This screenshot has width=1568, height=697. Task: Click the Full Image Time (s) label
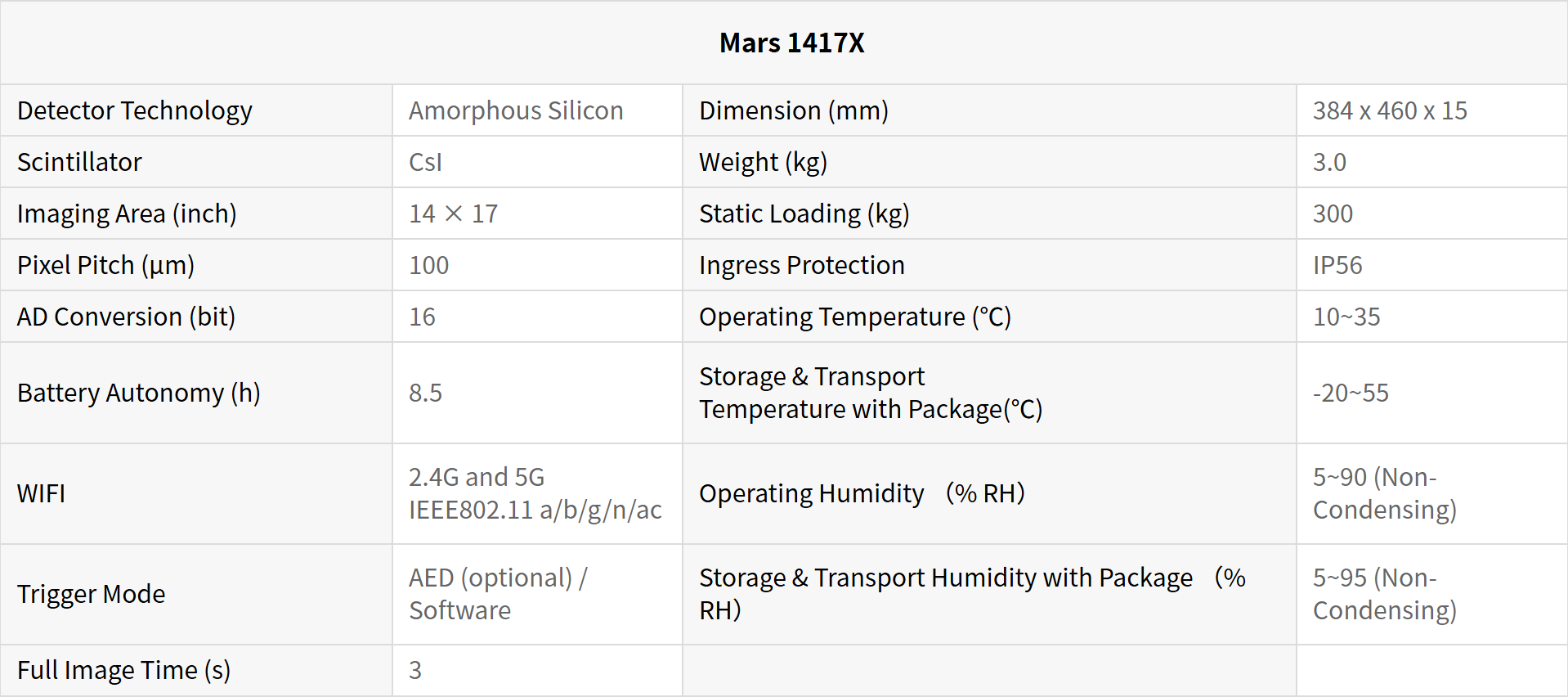coord(123,670)
